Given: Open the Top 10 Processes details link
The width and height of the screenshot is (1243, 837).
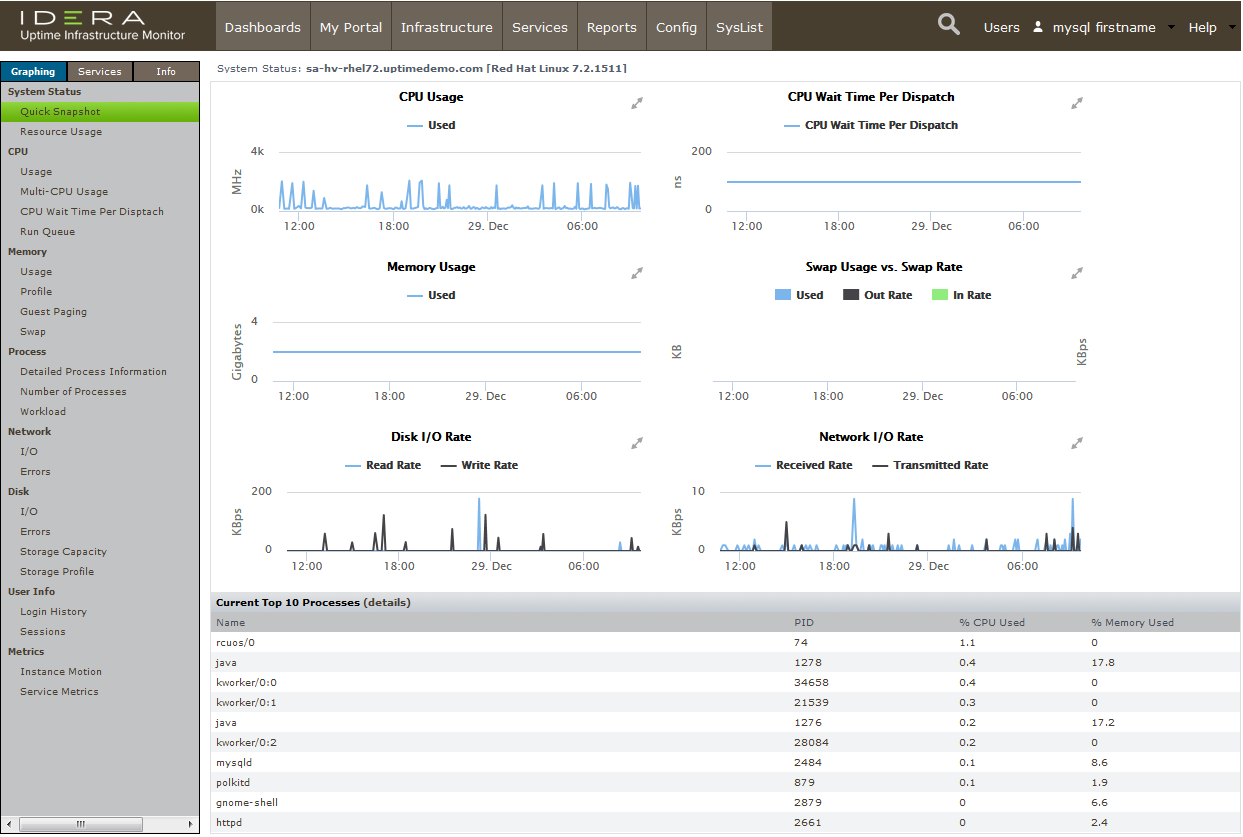Looking at the screenshot, I should tap(386, 602).
